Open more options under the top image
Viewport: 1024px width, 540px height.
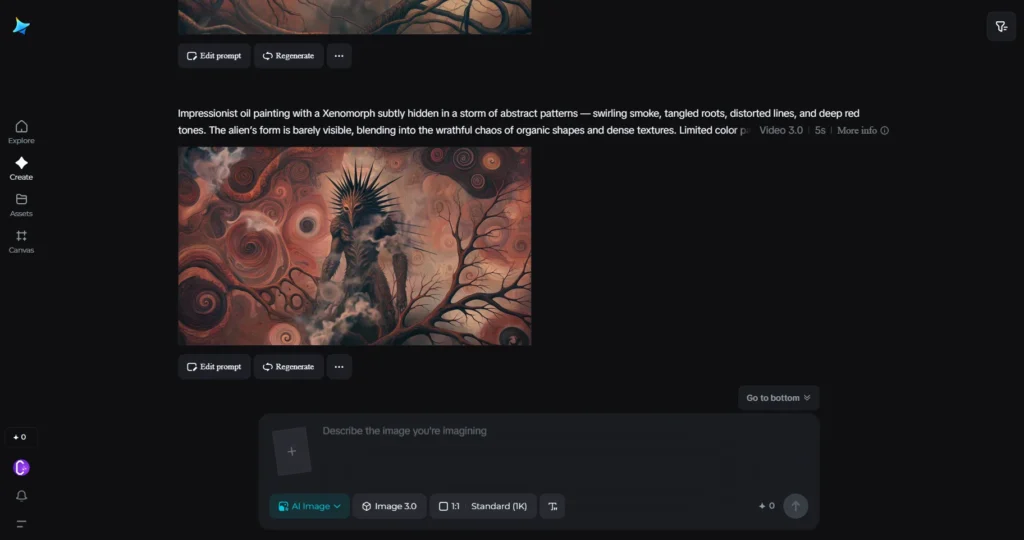point(339,56)
